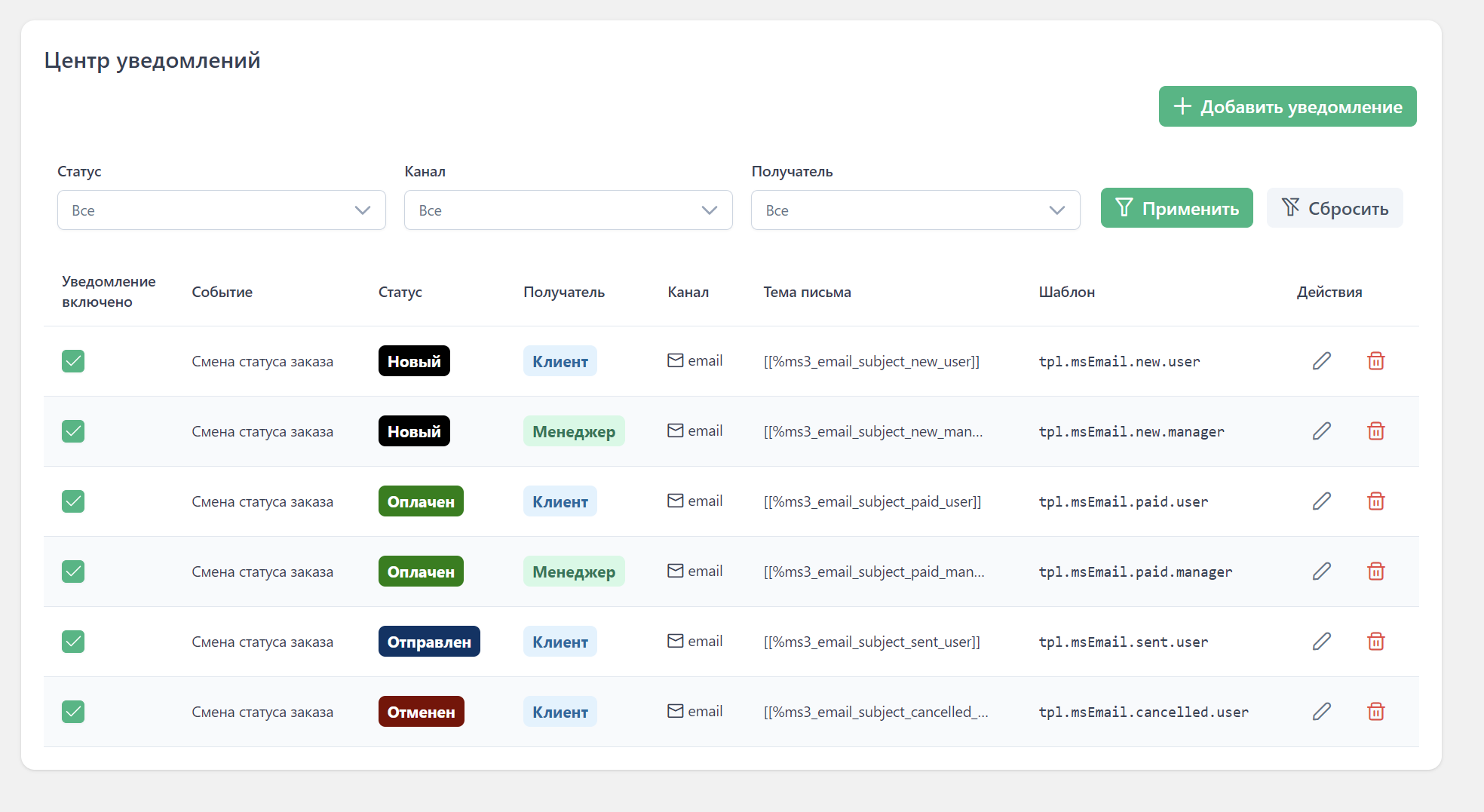Click the Событие column header
Image resolution: width=1484 pixels, height=812 pixels.
coord(222,292)
